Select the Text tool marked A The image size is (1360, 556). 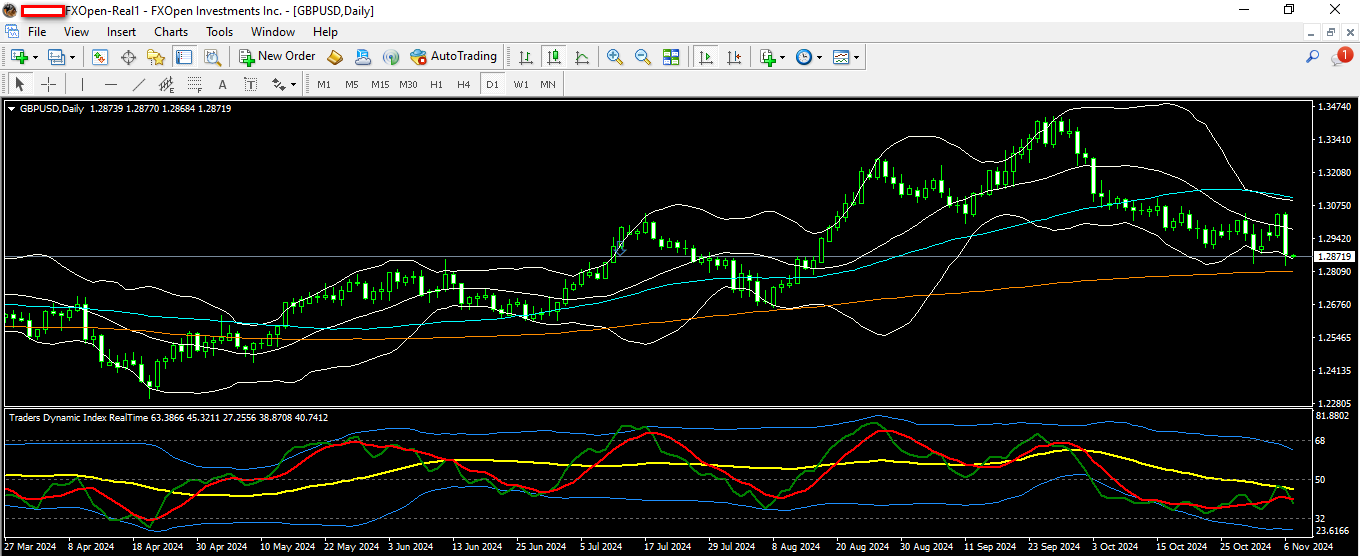coord(222,84)
